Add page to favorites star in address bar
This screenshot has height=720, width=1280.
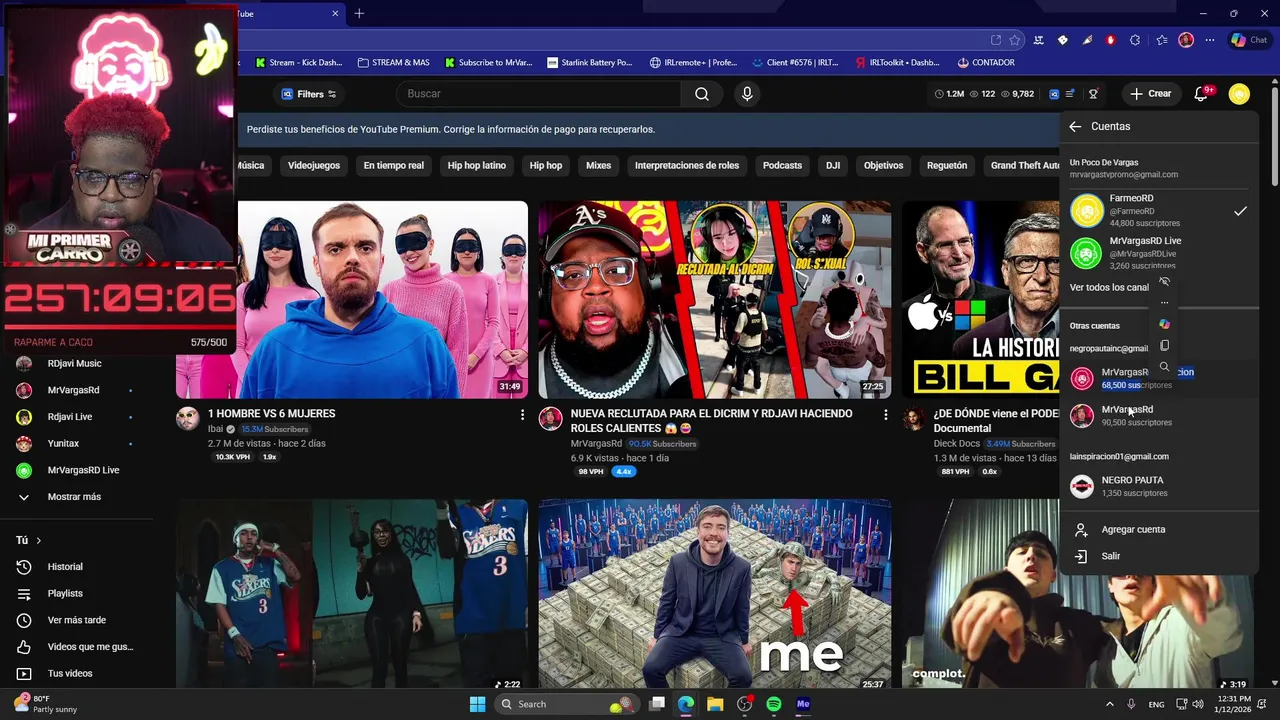1015,40
